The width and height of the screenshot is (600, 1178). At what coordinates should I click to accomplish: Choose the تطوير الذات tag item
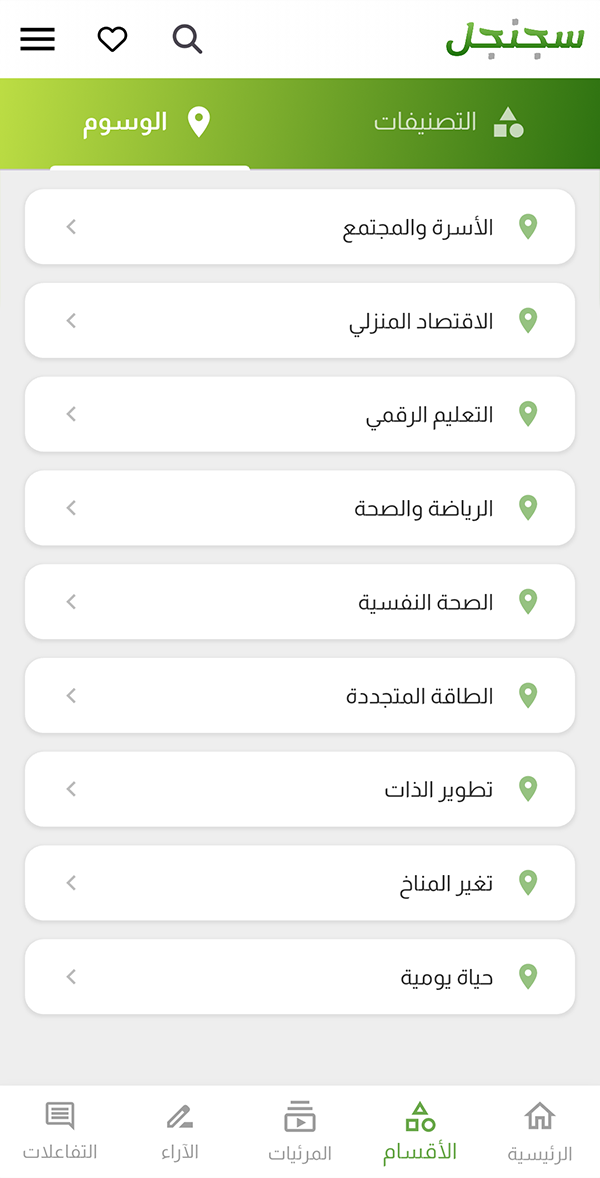point(300,790)
